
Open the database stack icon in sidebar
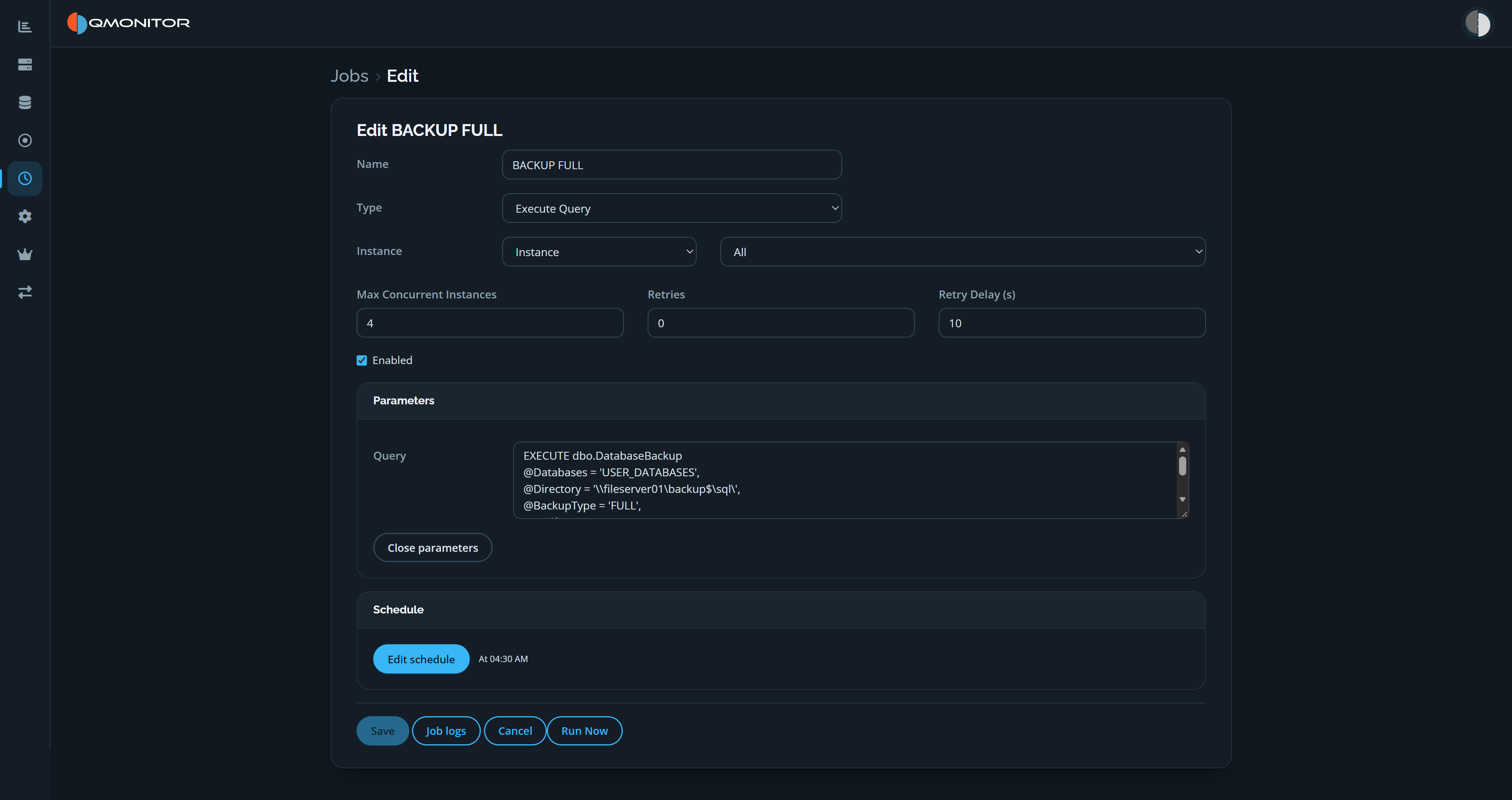[25, 102]
